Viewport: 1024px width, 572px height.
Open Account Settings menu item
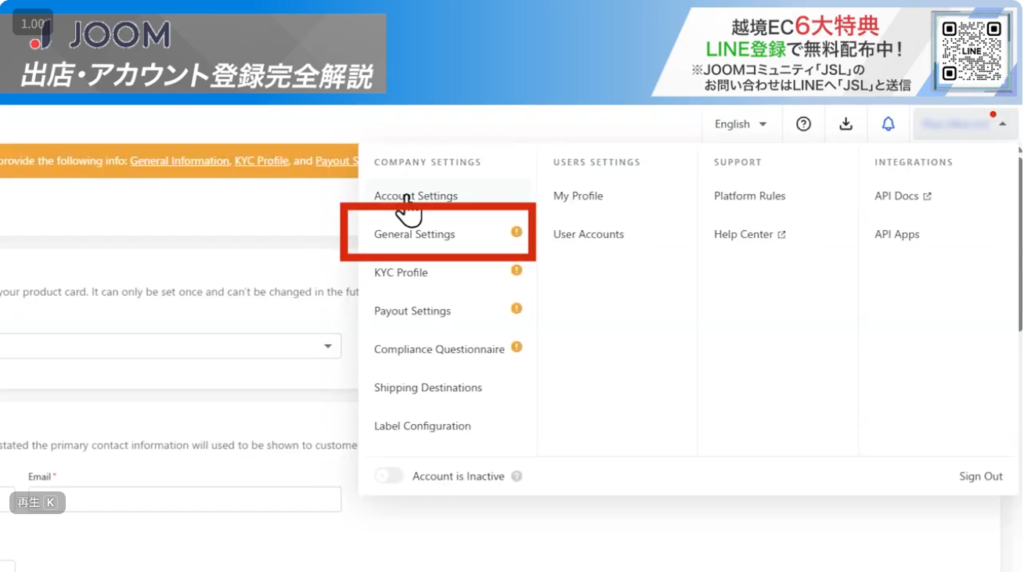pyautogui.click(x=416, y=196)
